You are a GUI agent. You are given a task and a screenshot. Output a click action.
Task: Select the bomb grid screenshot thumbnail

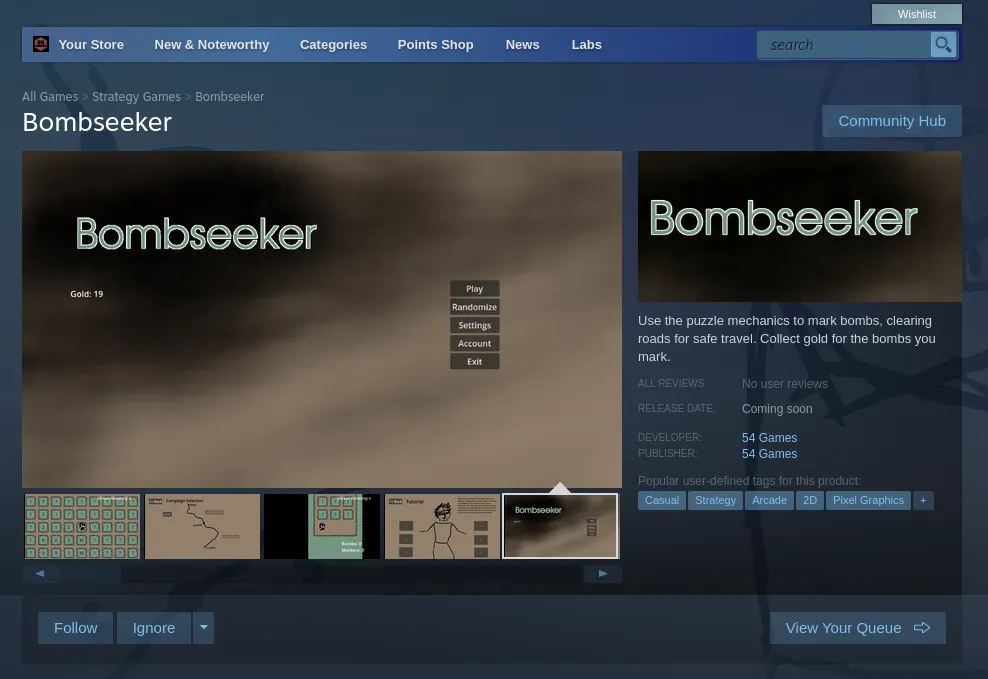click(82, 527)
